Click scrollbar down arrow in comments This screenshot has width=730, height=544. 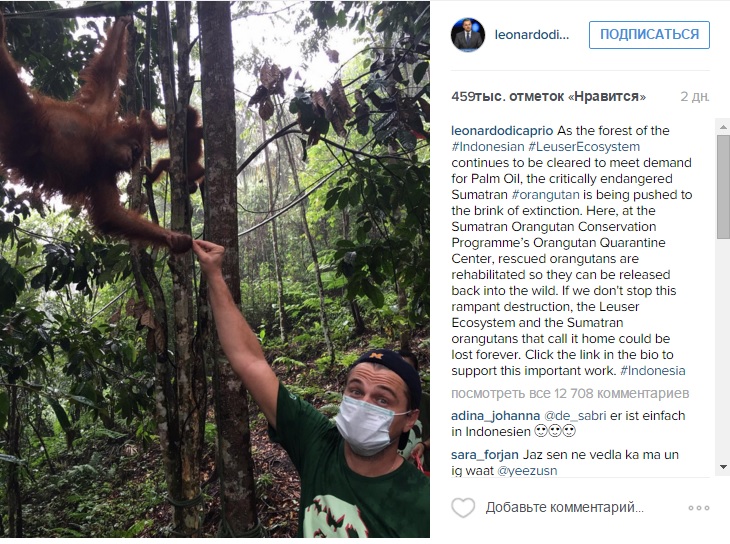click(723, 467)
